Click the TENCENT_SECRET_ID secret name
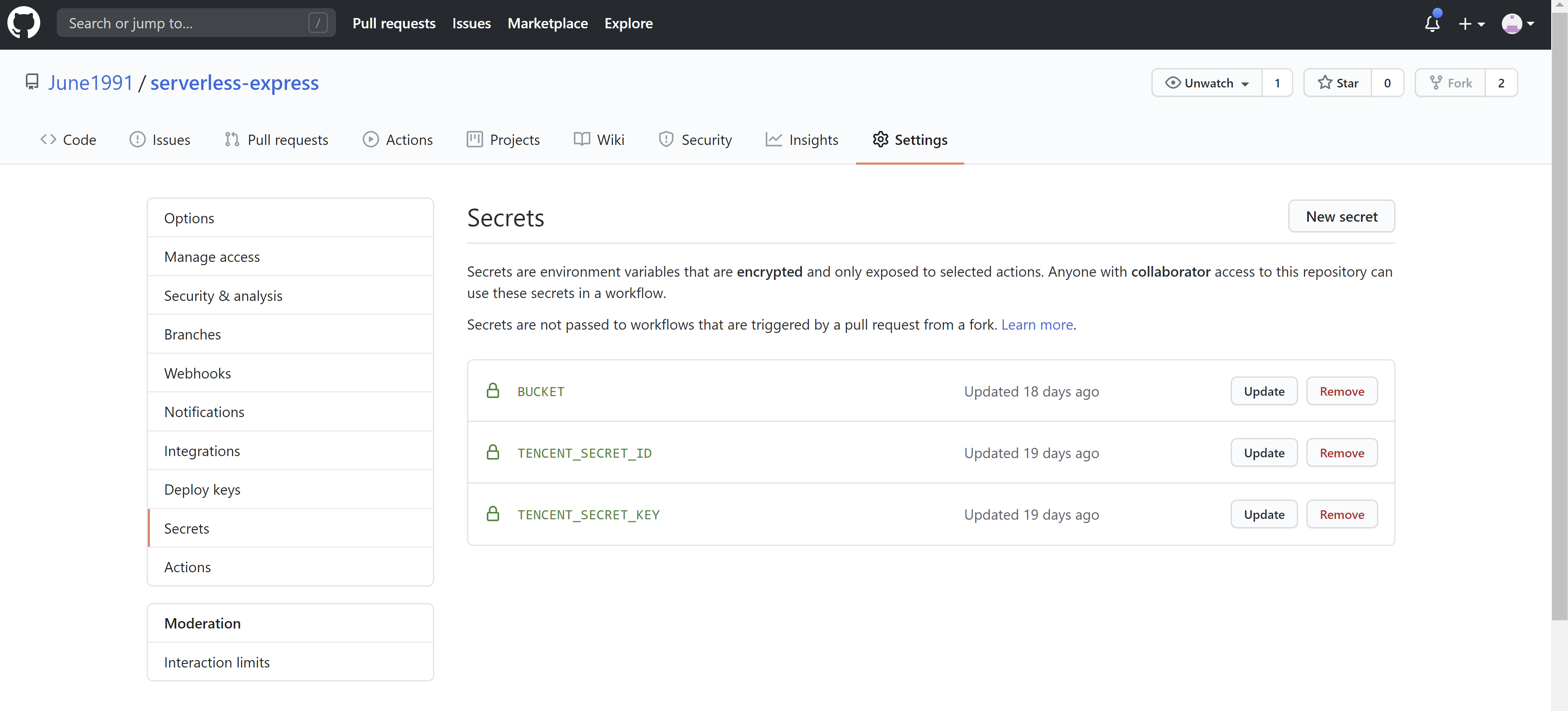The width and height of the screenshot is (1568, 711). coord(584,452)
